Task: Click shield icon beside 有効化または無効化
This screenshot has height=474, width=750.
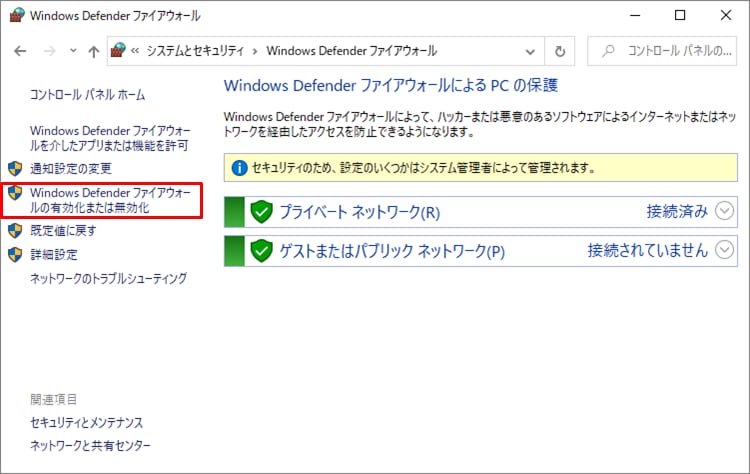Action: [x=15, y=193]
